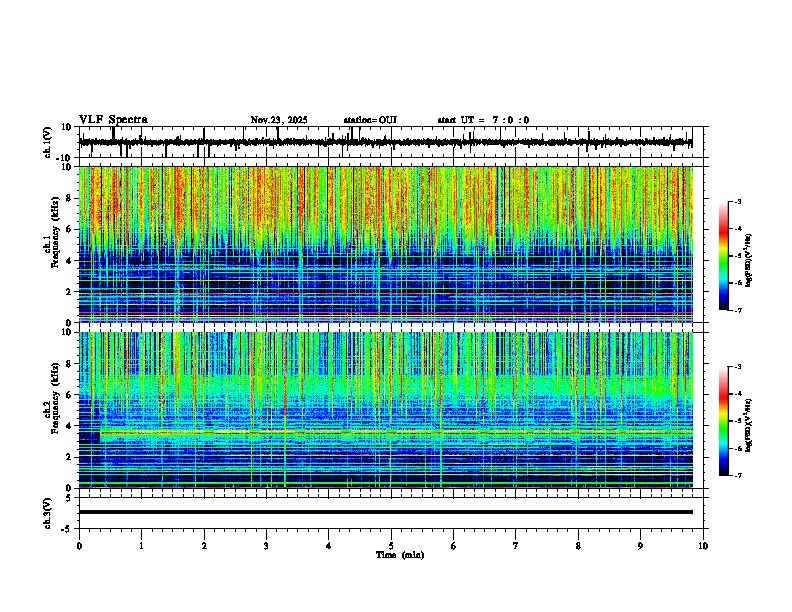The height and width of the screenshot is (612, 792).
Task: Click the ch.2 color scale bar
Action: (724, 421)
